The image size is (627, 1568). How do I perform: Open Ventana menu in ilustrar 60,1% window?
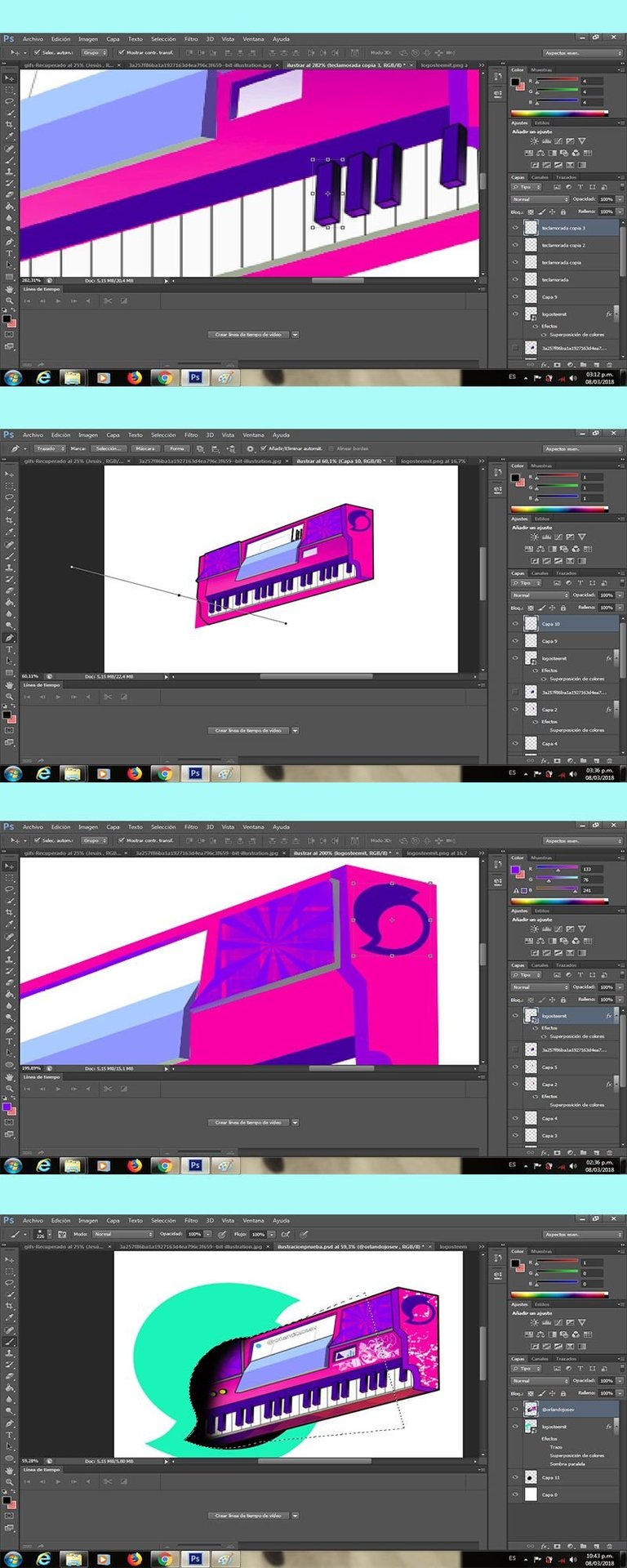(x=253, y=435)
